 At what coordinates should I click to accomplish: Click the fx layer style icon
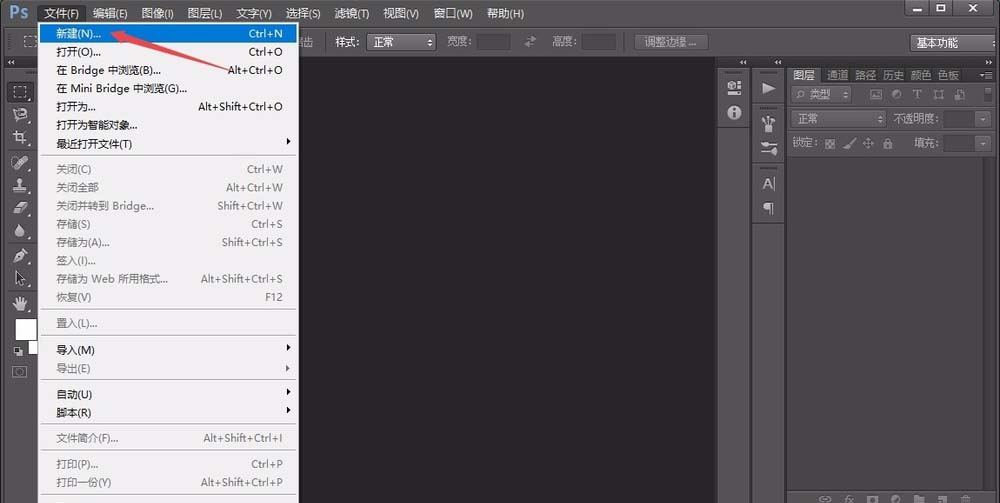849,499
